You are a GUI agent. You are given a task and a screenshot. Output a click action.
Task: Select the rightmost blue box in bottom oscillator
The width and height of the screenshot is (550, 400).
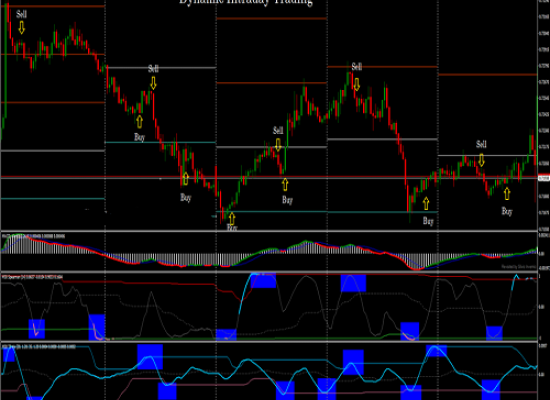(x=491, y=389)
